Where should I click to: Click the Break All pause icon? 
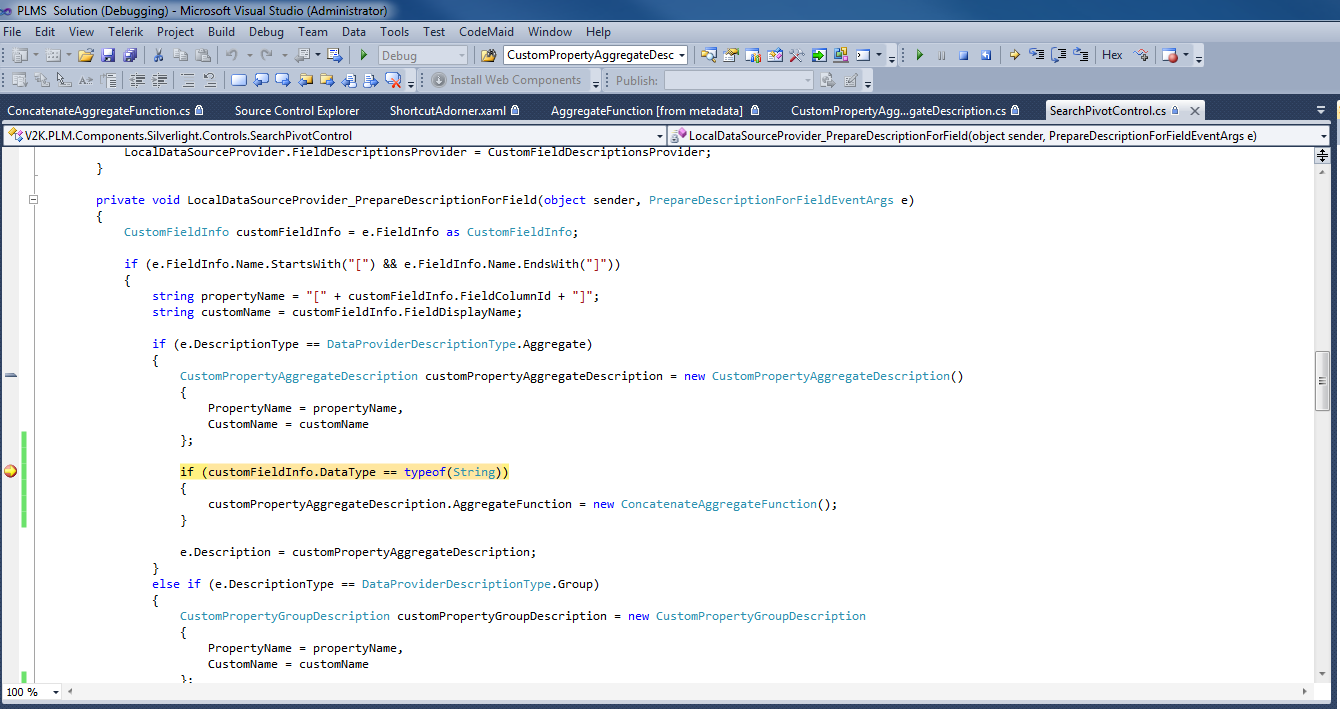coord(941,55)
